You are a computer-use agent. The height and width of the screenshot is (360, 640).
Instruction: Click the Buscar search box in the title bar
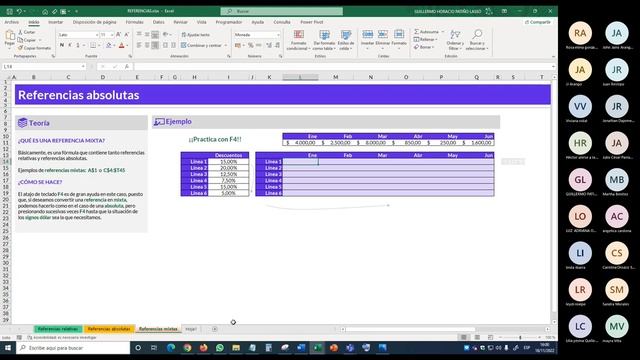[282, 11]
